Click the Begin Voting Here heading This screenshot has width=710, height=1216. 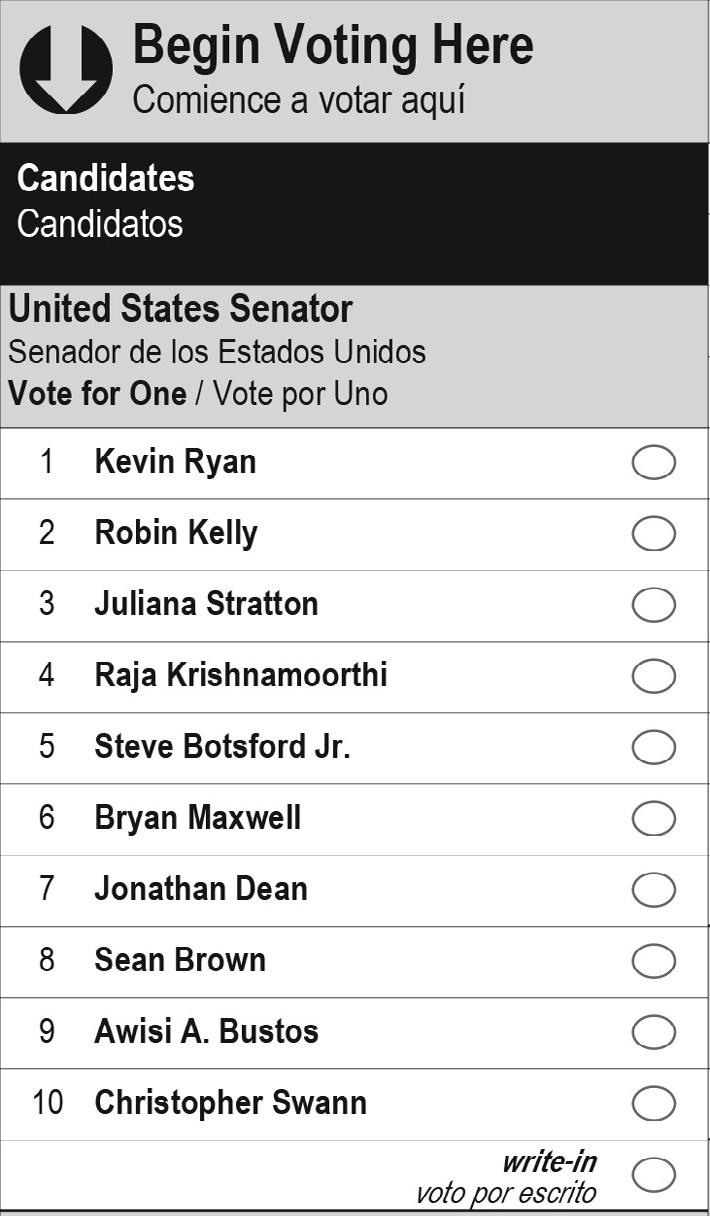click(x=333, y=46)
